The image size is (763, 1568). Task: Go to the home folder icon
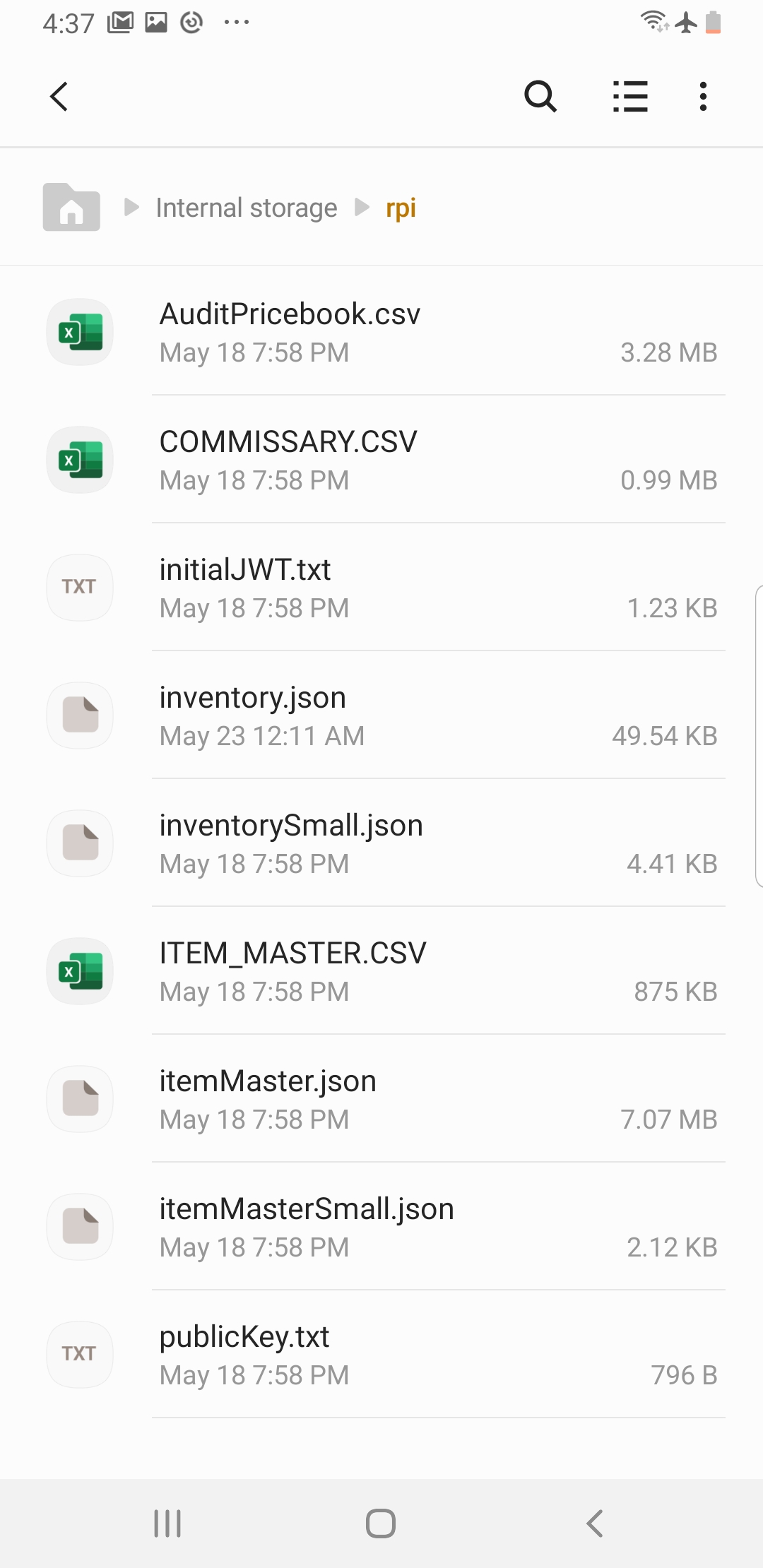point(71,207)
